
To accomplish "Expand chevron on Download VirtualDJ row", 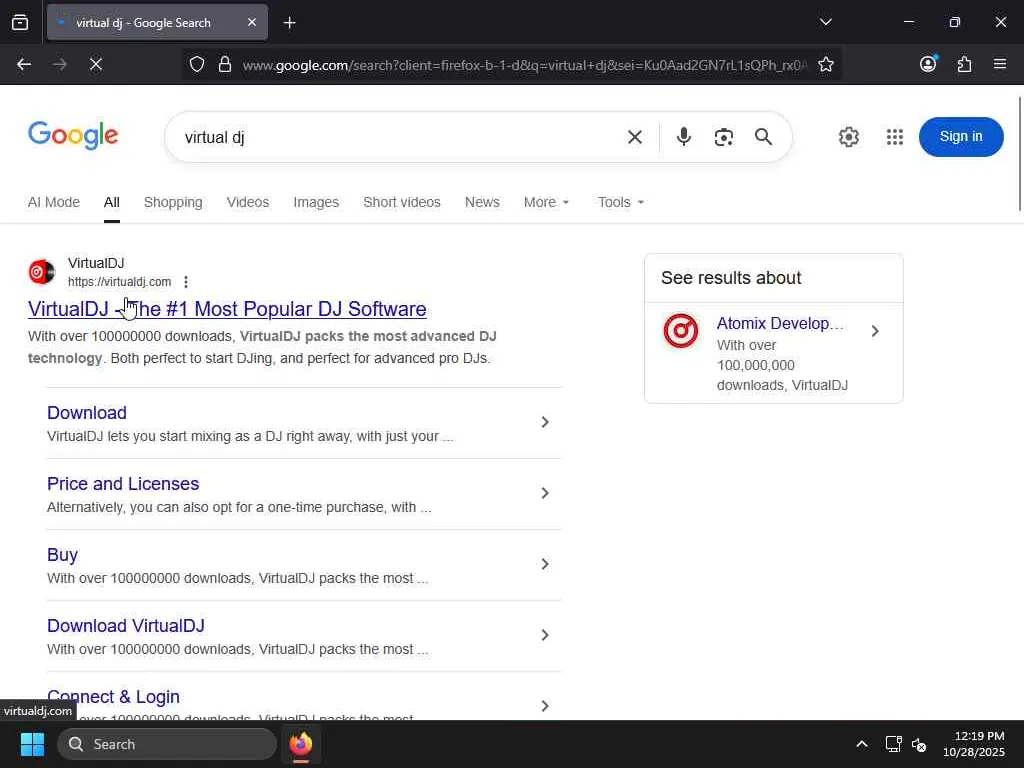I will 545,635.
